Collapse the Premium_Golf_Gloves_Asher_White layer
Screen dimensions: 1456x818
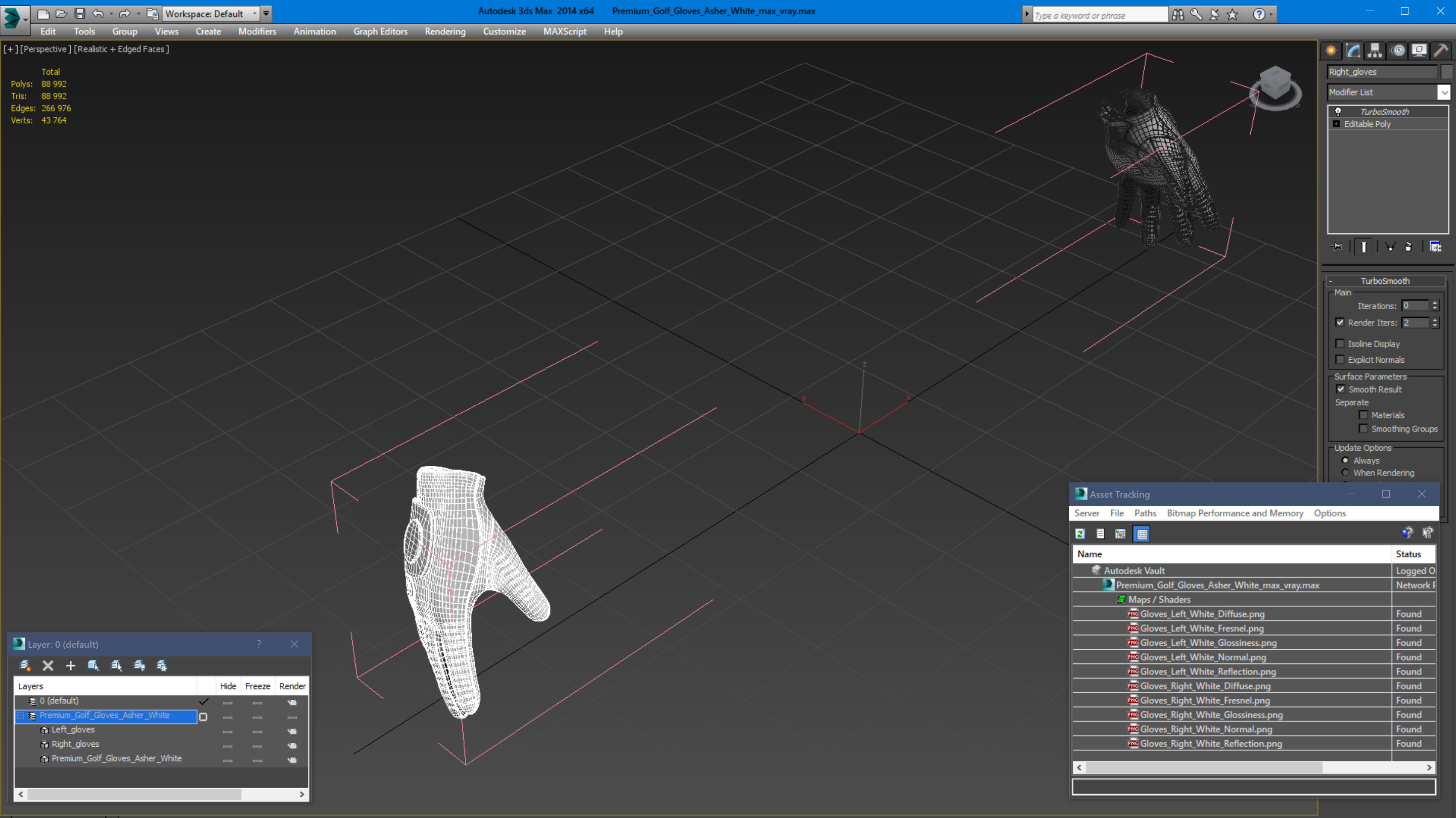20,715
